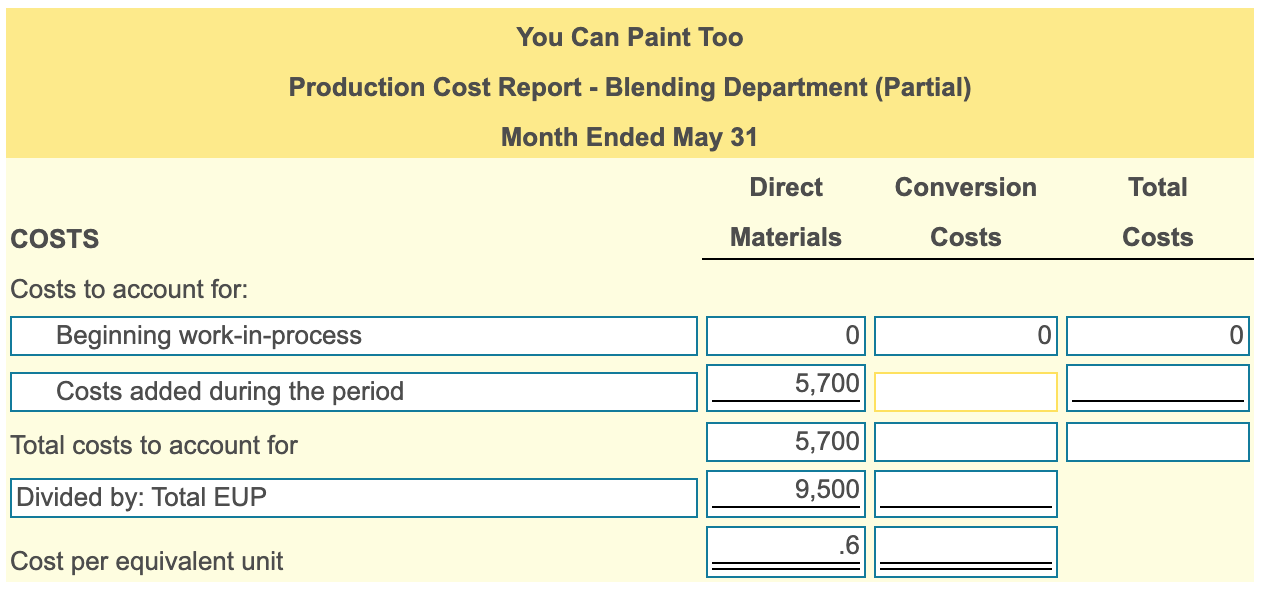Select the Beginning work-in-process row label

tap(352, 335)
